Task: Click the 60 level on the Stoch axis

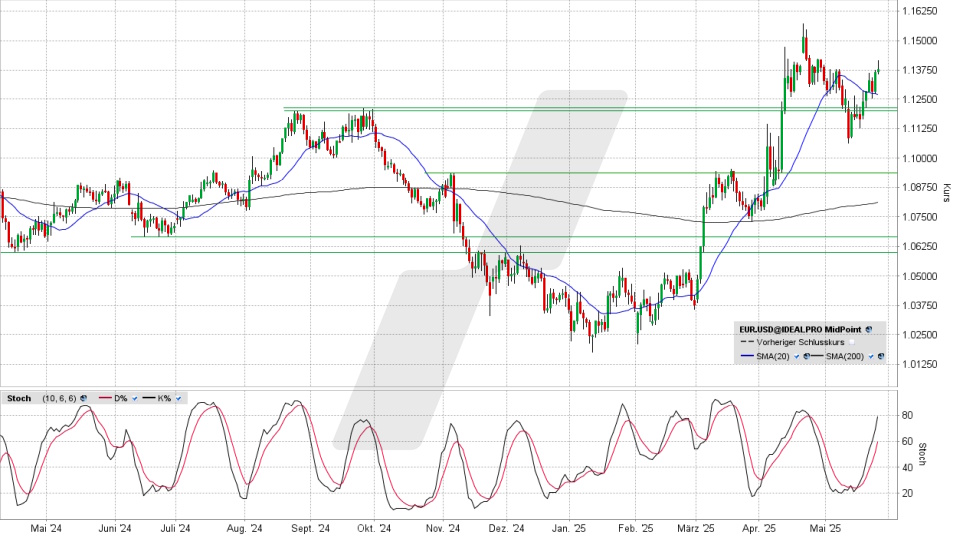Action: [907, 441]
